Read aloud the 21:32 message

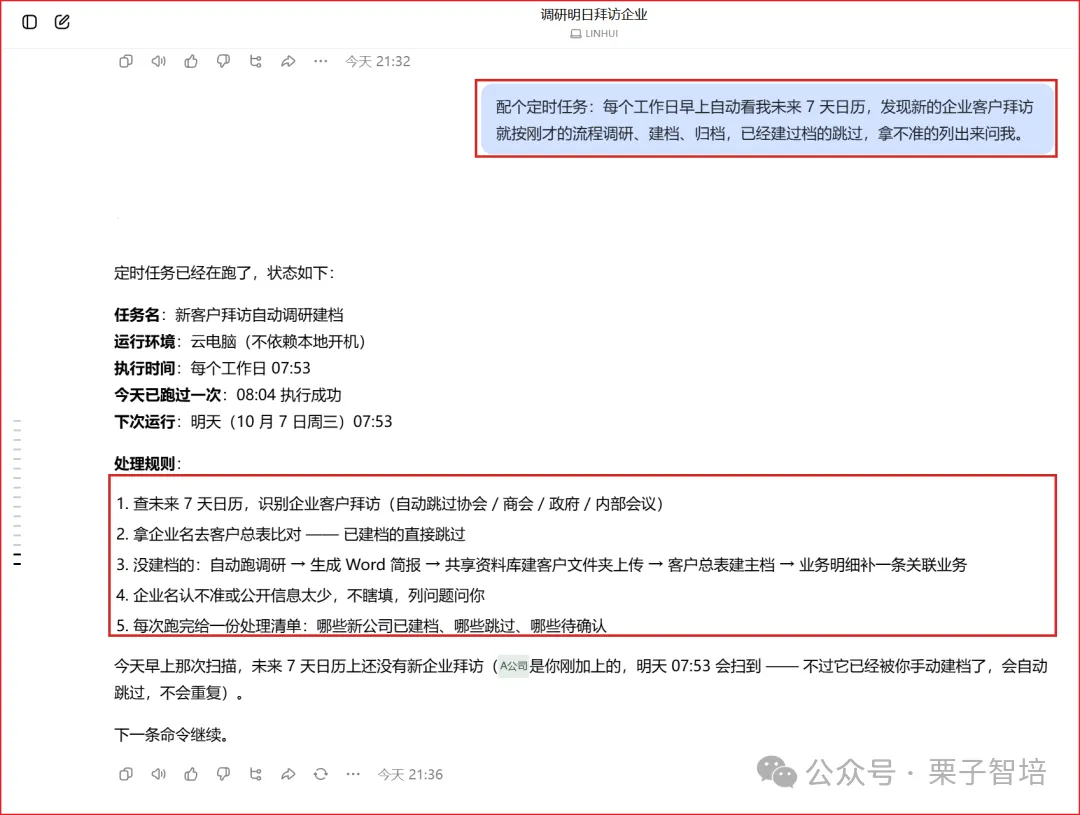click(x=158, y=61)
